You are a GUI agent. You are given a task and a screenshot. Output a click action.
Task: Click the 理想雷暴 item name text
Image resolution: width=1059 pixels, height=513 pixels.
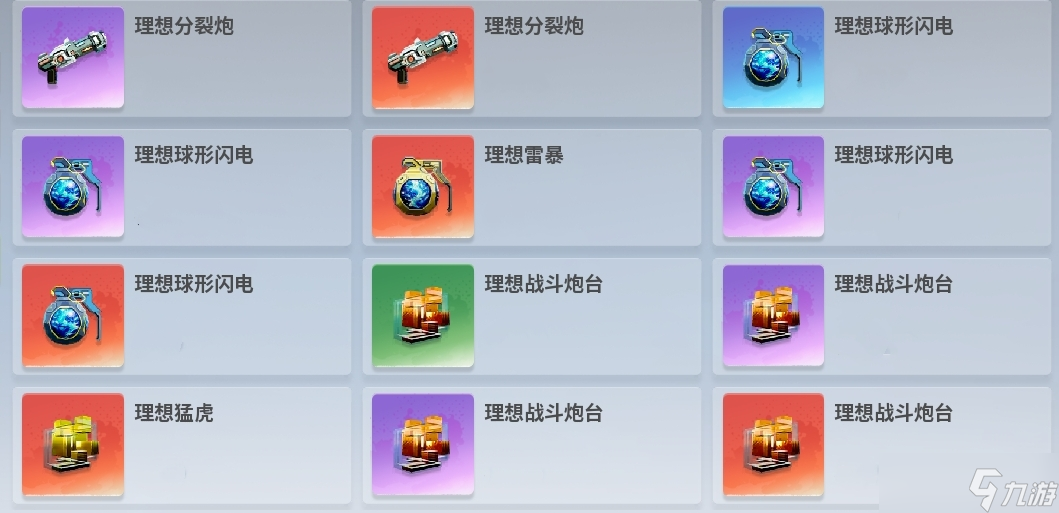coord(524,155)
